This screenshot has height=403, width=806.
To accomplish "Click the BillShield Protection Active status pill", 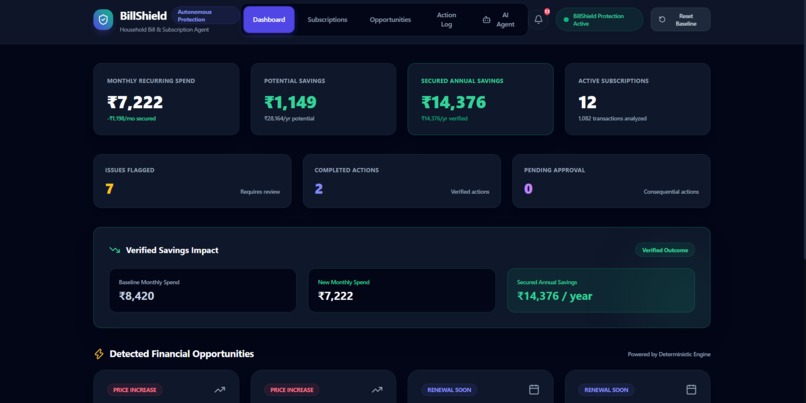I will click(x=599, y=20).
